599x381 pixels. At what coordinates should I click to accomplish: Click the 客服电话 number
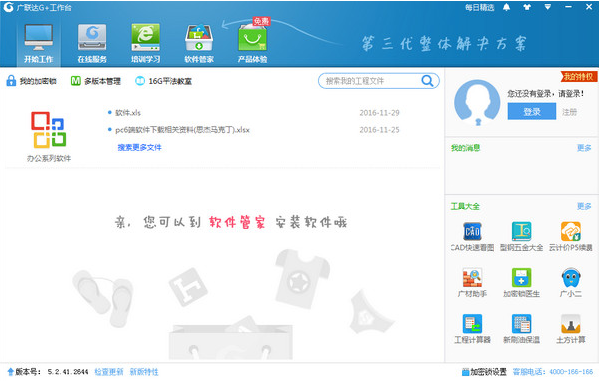[571, 372]
